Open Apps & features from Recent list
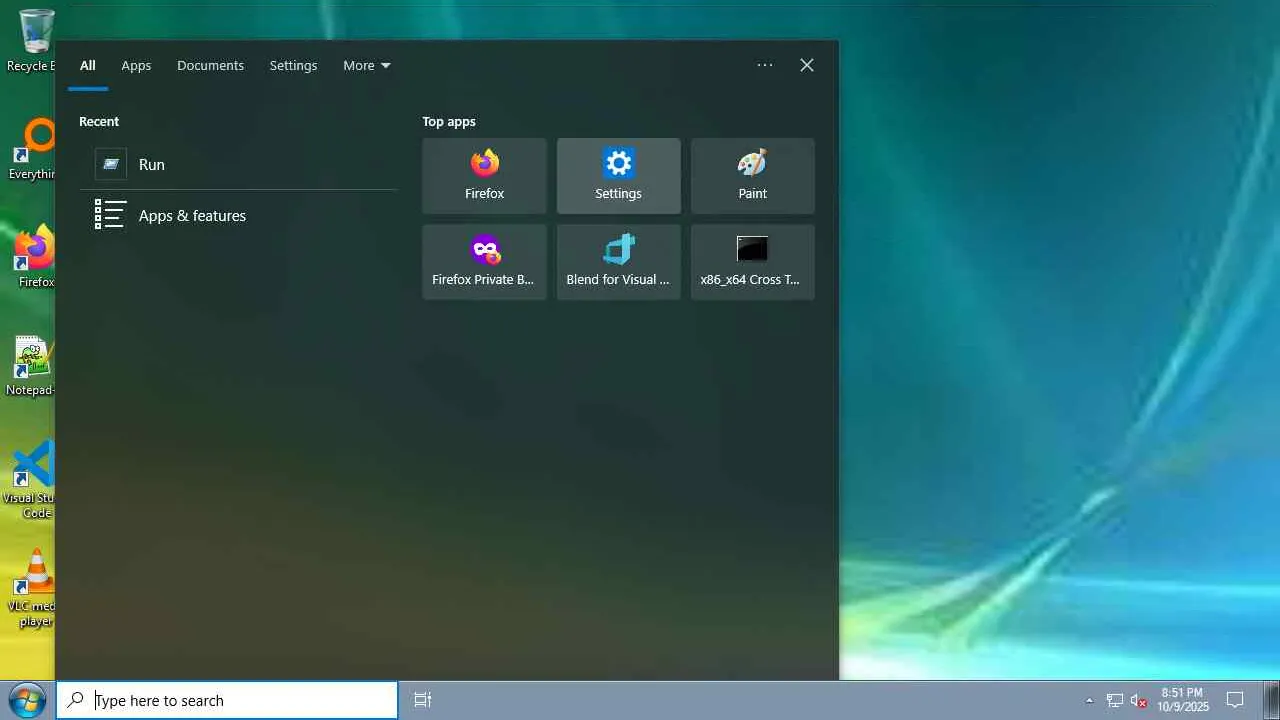1280x720 pixels. point(238,215)
